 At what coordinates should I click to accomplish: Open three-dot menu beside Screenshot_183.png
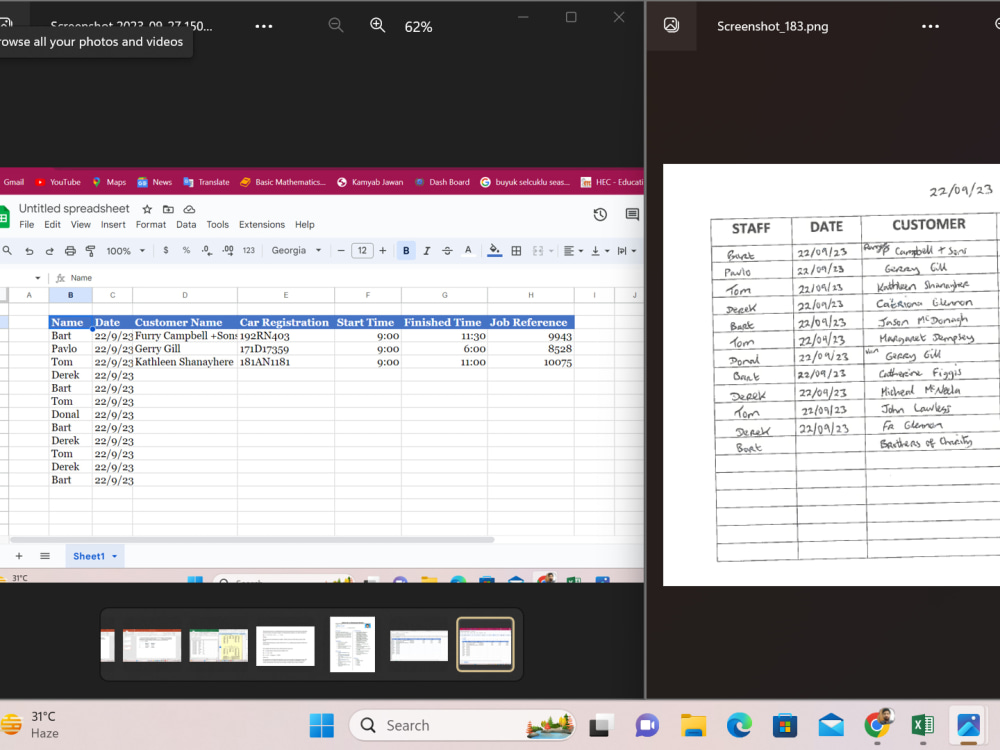(x=930, y=26)
